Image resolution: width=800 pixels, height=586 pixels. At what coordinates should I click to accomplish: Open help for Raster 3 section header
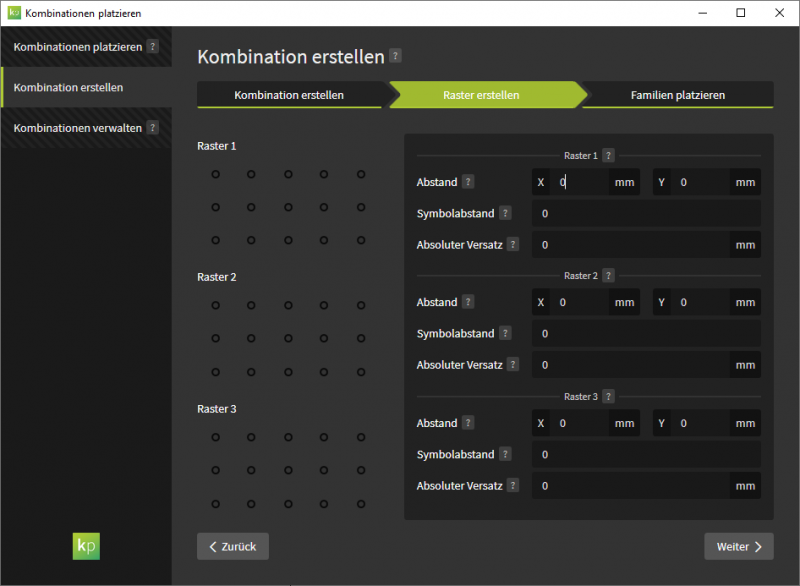pyautogui.click(x=608, y=397)
